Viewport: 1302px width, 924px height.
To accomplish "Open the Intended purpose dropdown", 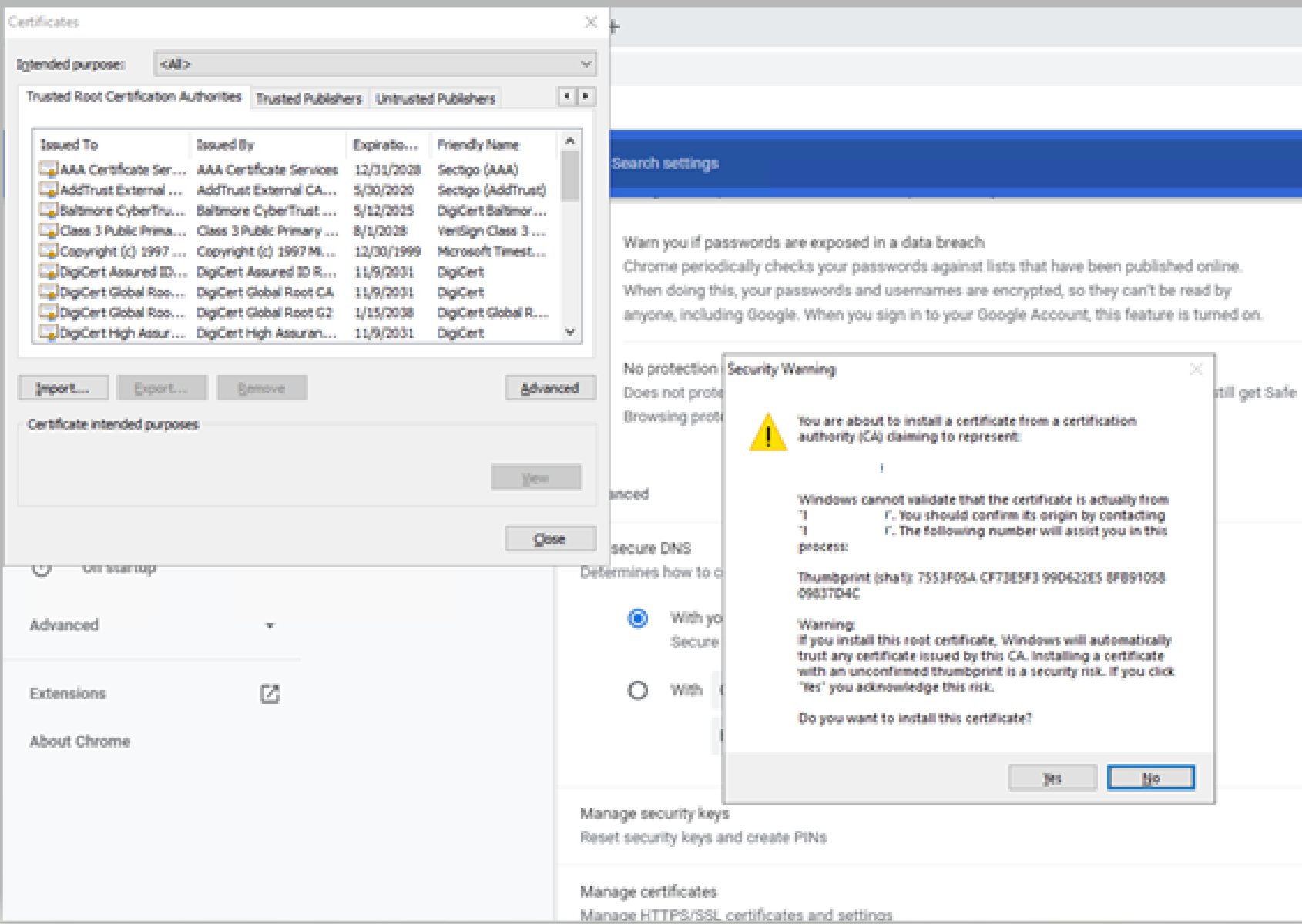I will pos(375,64).
